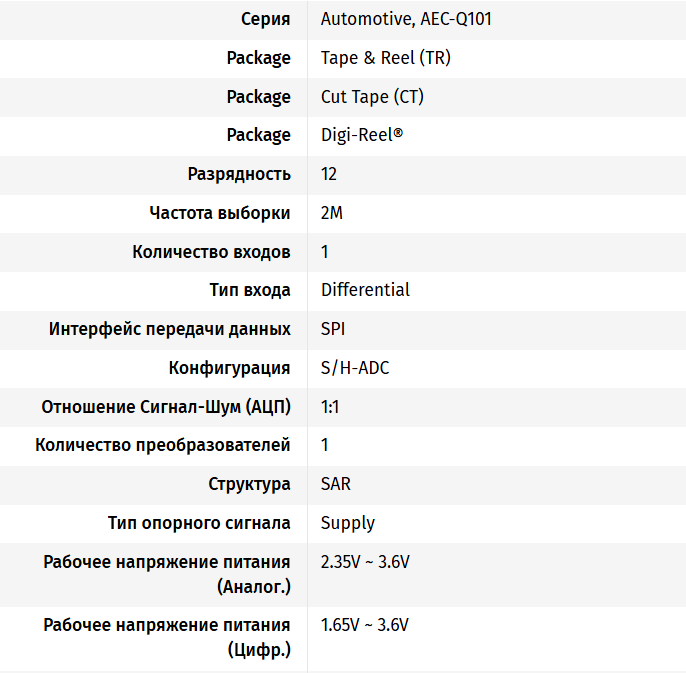Select the 'SPI' interface value

pos(332,329)
